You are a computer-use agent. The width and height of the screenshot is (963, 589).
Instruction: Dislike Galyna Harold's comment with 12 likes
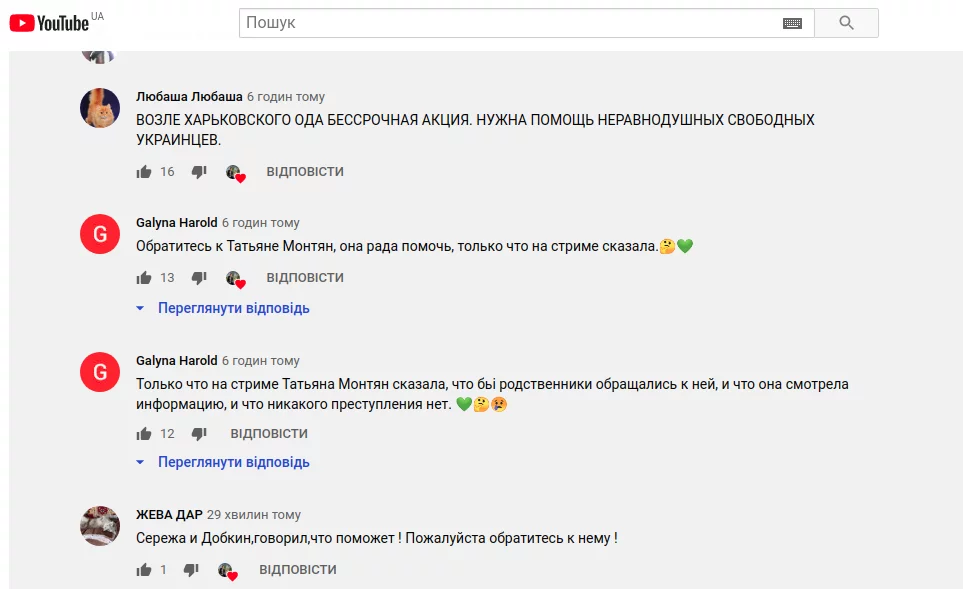(x=199, y=434)
